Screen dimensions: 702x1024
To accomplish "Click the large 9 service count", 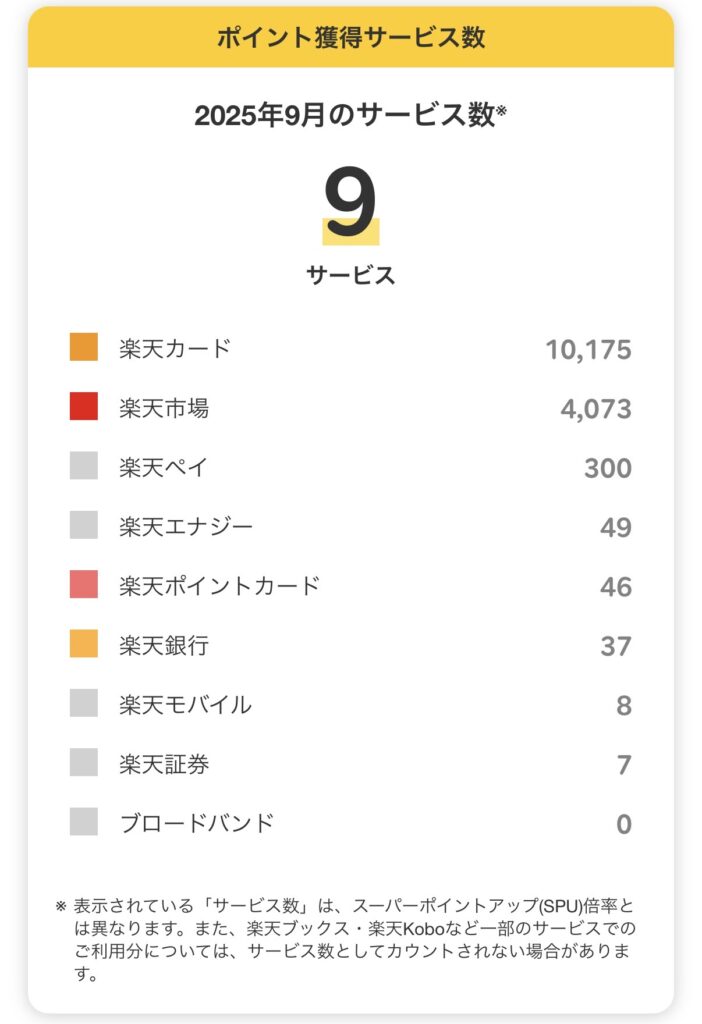I will coord(351,205).
